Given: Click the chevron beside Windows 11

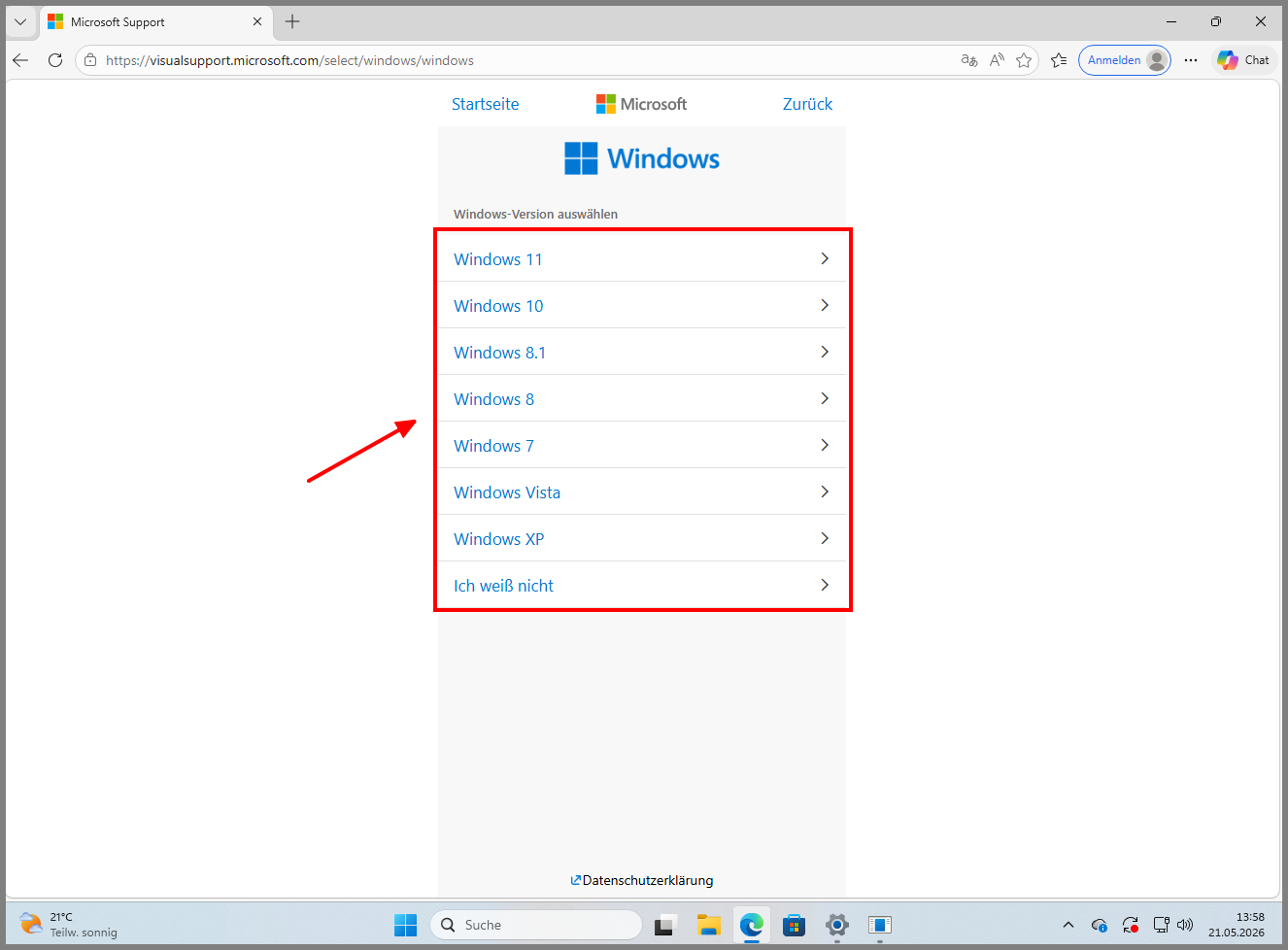Looking at the screenshot, I should 825,258.
